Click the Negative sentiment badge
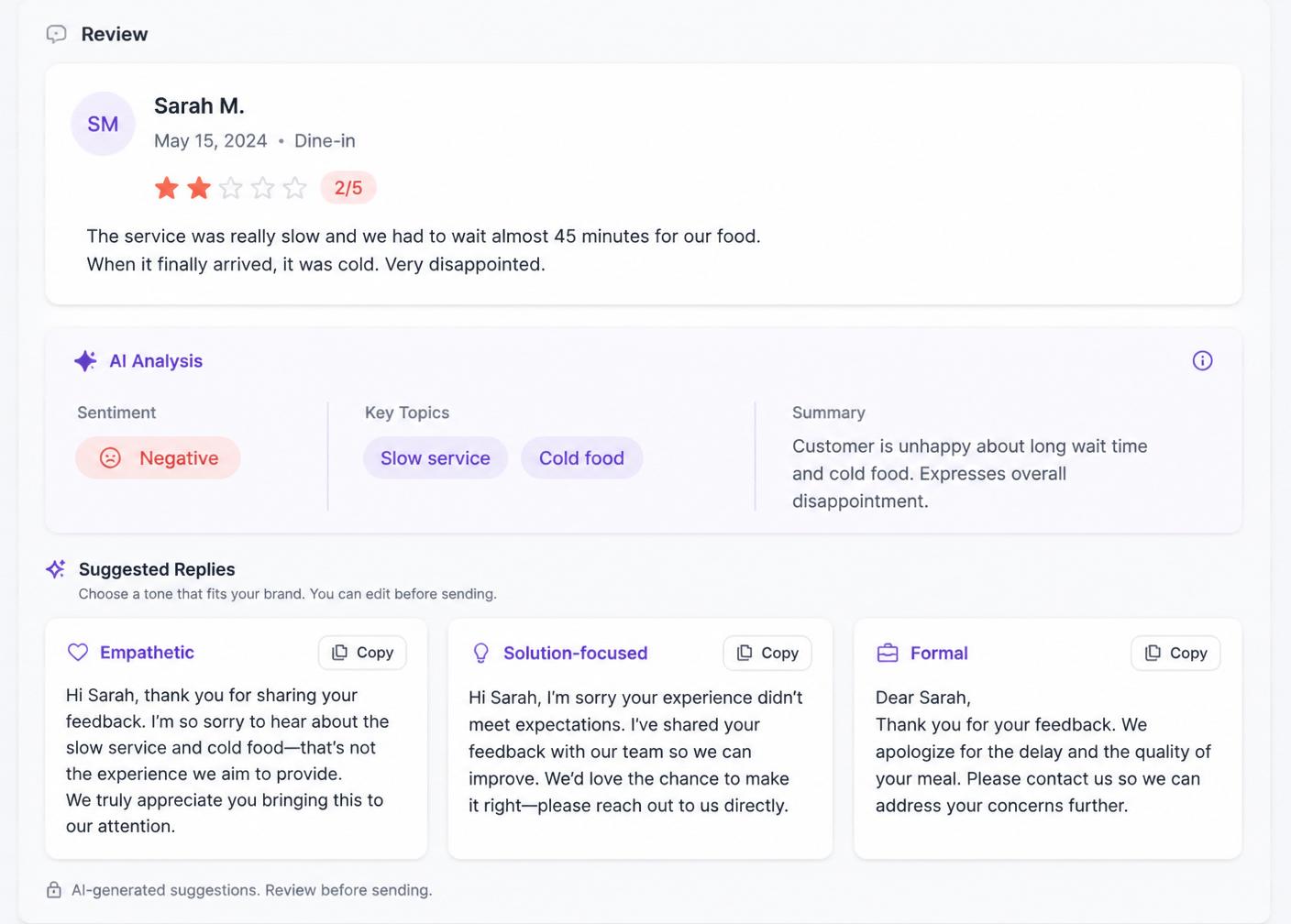Screen dimensions: 1291x924 (158, 457)
